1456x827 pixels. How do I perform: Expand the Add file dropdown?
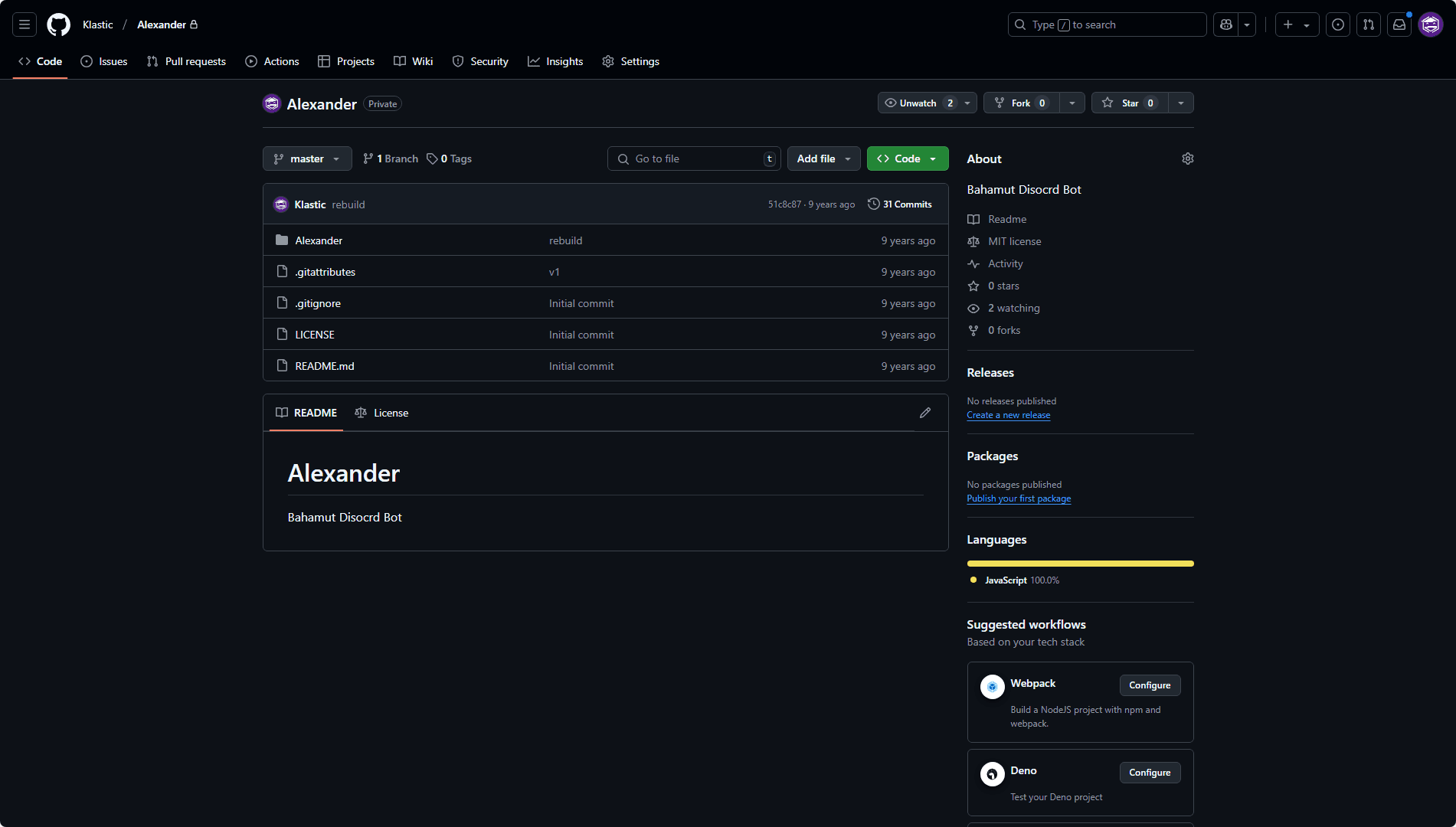coord(823,159)
